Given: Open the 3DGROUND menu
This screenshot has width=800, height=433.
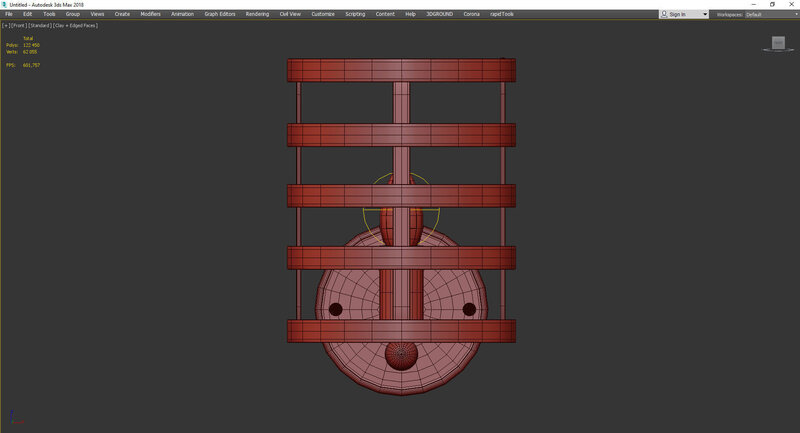Looking at the screenshot, I should [439, 14].
